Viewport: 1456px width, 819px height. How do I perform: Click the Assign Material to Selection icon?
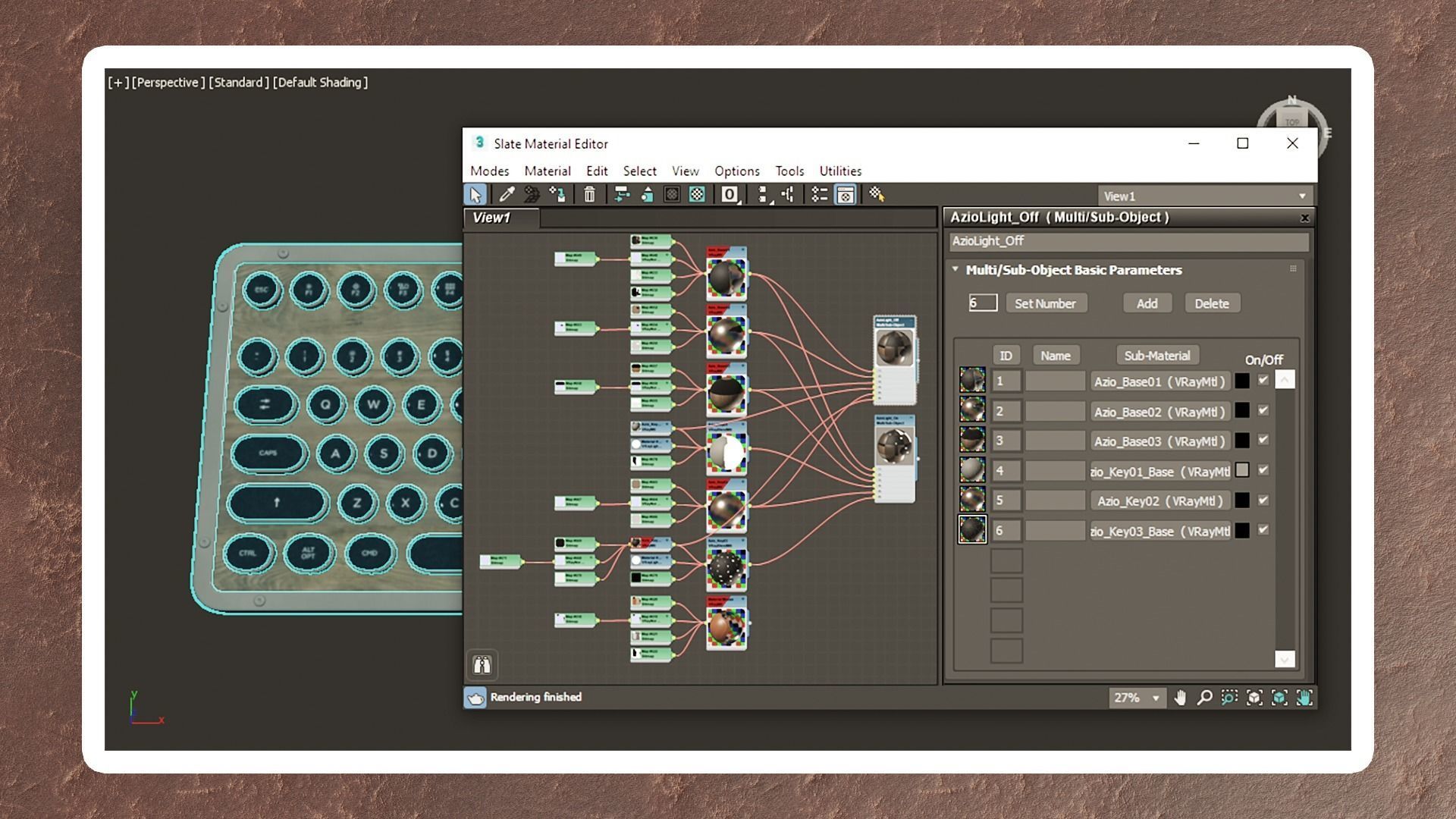tap(557, 195)
